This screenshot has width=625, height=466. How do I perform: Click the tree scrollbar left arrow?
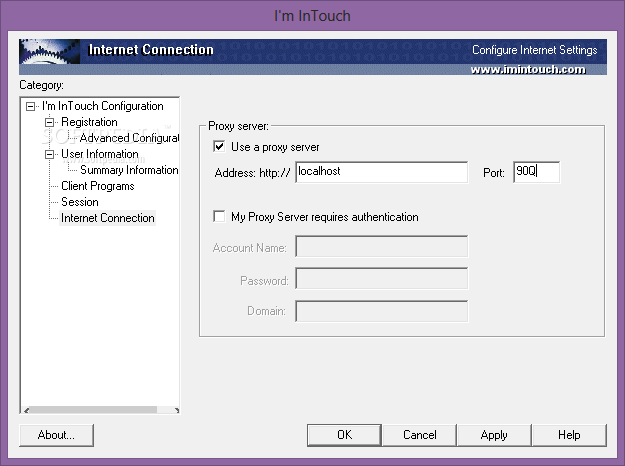(x=26, y=410)
